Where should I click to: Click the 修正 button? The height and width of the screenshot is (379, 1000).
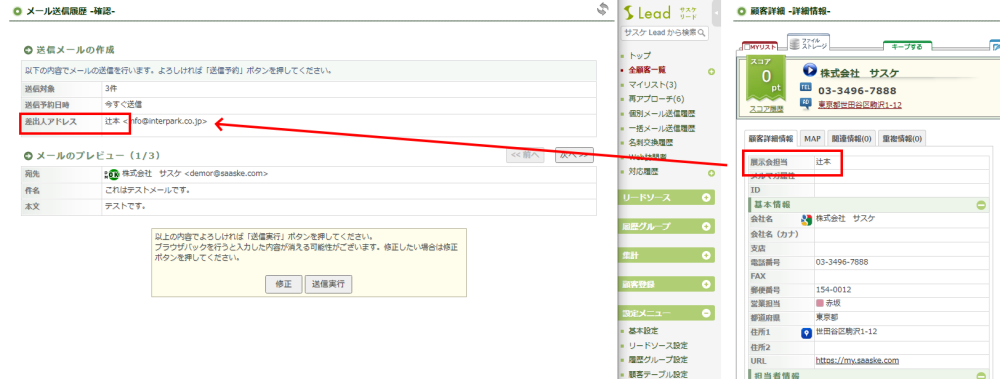(x=284, y=285)
